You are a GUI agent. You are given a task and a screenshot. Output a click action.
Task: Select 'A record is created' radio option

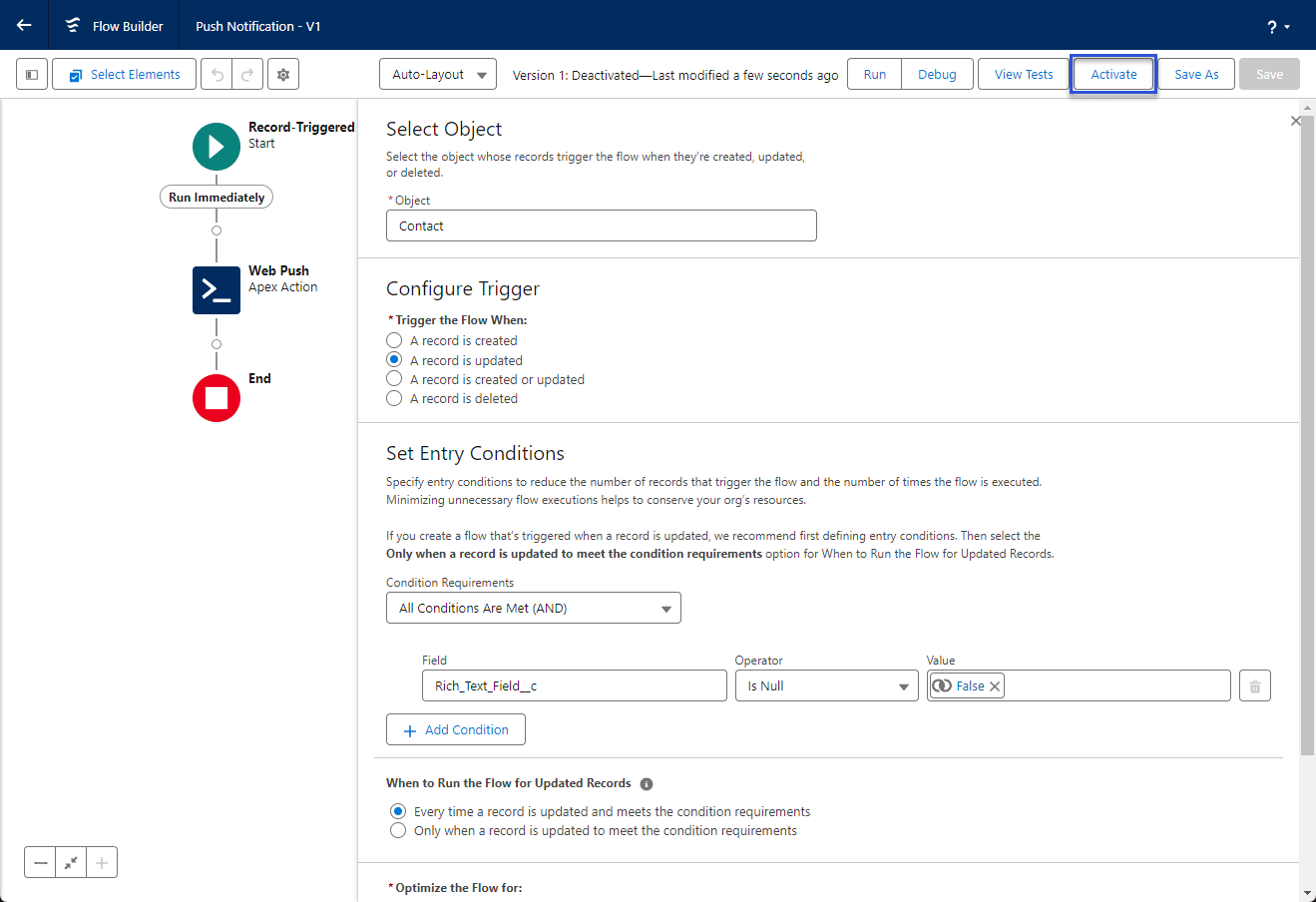[395, 341]
